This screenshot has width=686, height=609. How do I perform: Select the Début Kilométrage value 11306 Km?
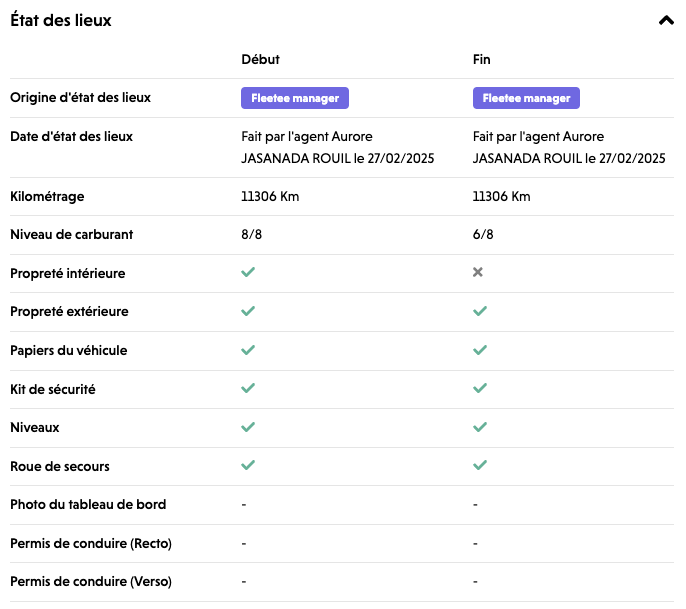click(270, 196)
